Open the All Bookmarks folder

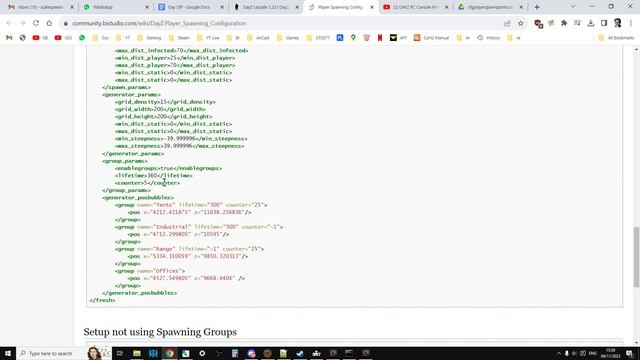coord(616,38)
